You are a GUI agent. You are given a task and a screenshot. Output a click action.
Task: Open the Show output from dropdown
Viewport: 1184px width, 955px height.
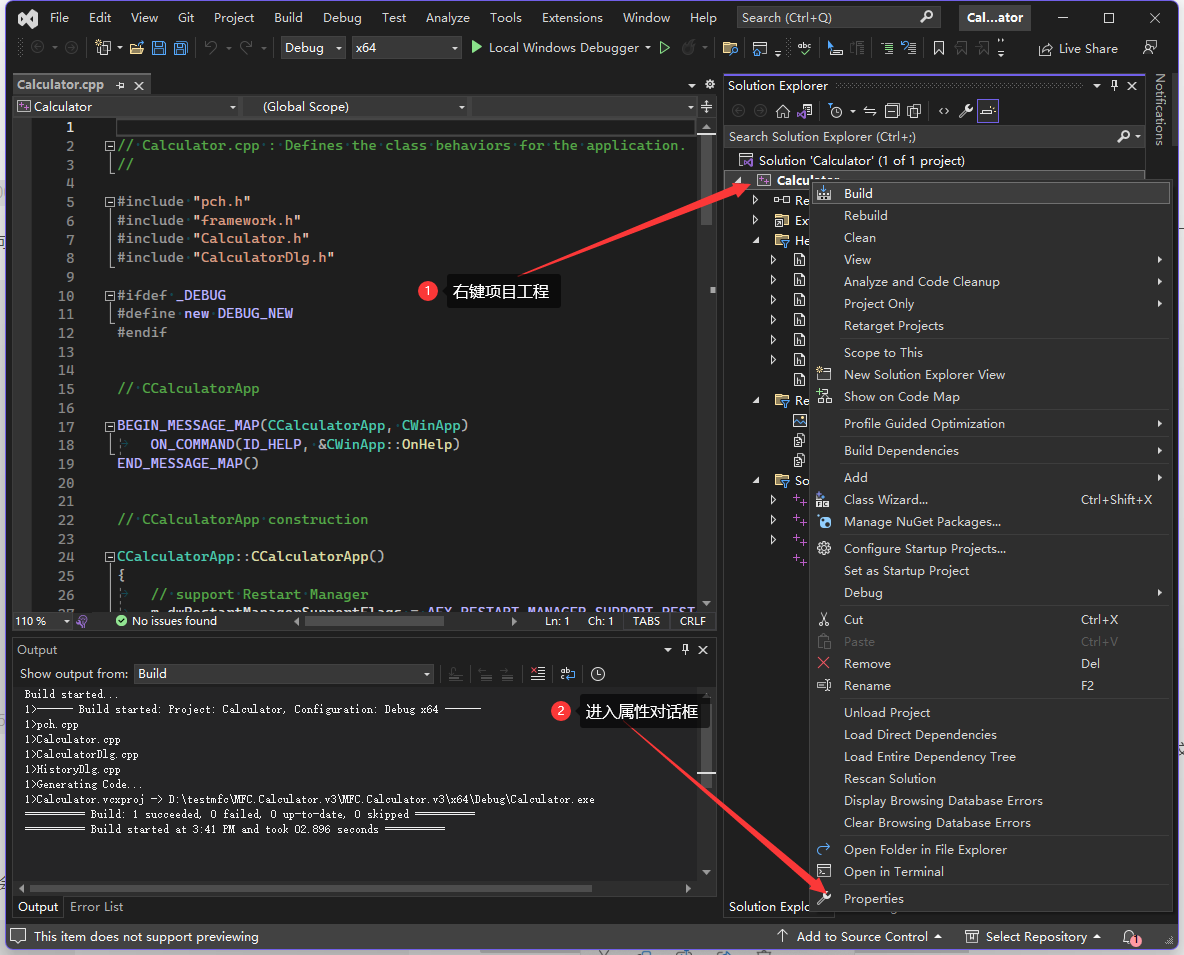[284, 674]
